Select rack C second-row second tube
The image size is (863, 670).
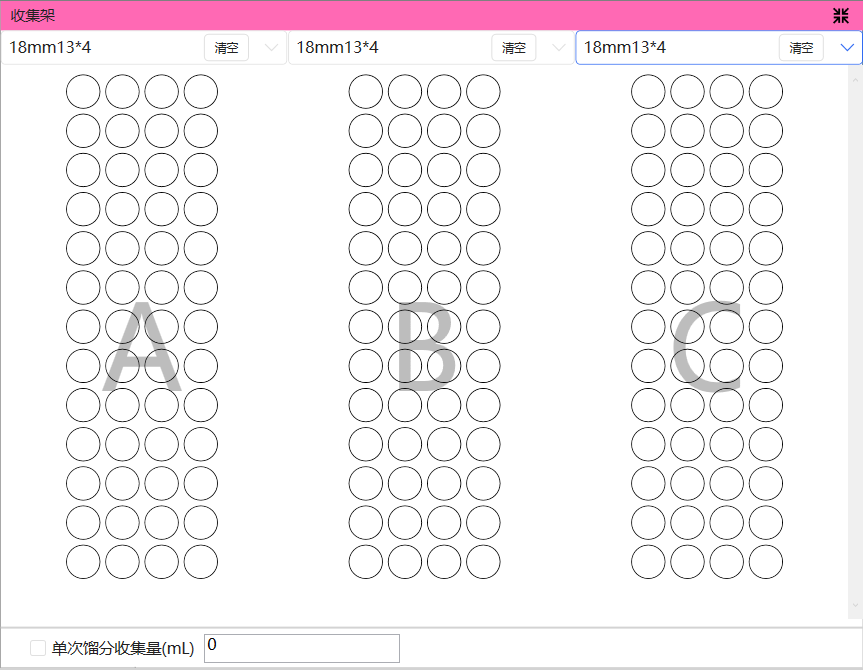(687, 130)
